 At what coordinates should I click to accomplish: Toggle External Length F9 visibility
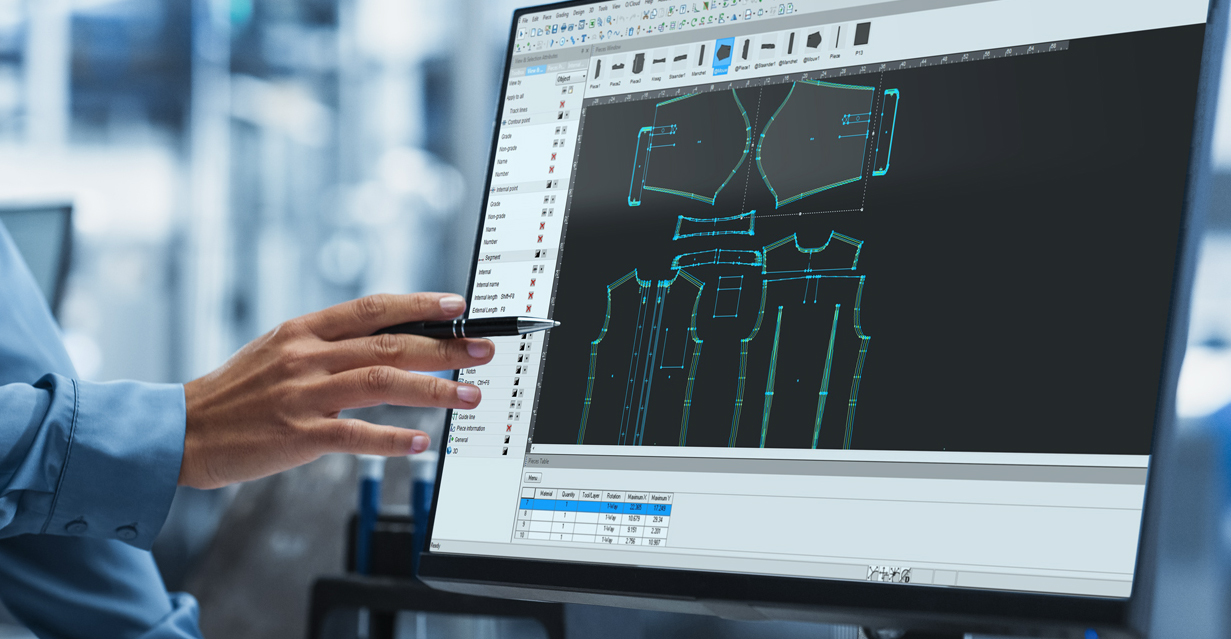pos(528,309)
